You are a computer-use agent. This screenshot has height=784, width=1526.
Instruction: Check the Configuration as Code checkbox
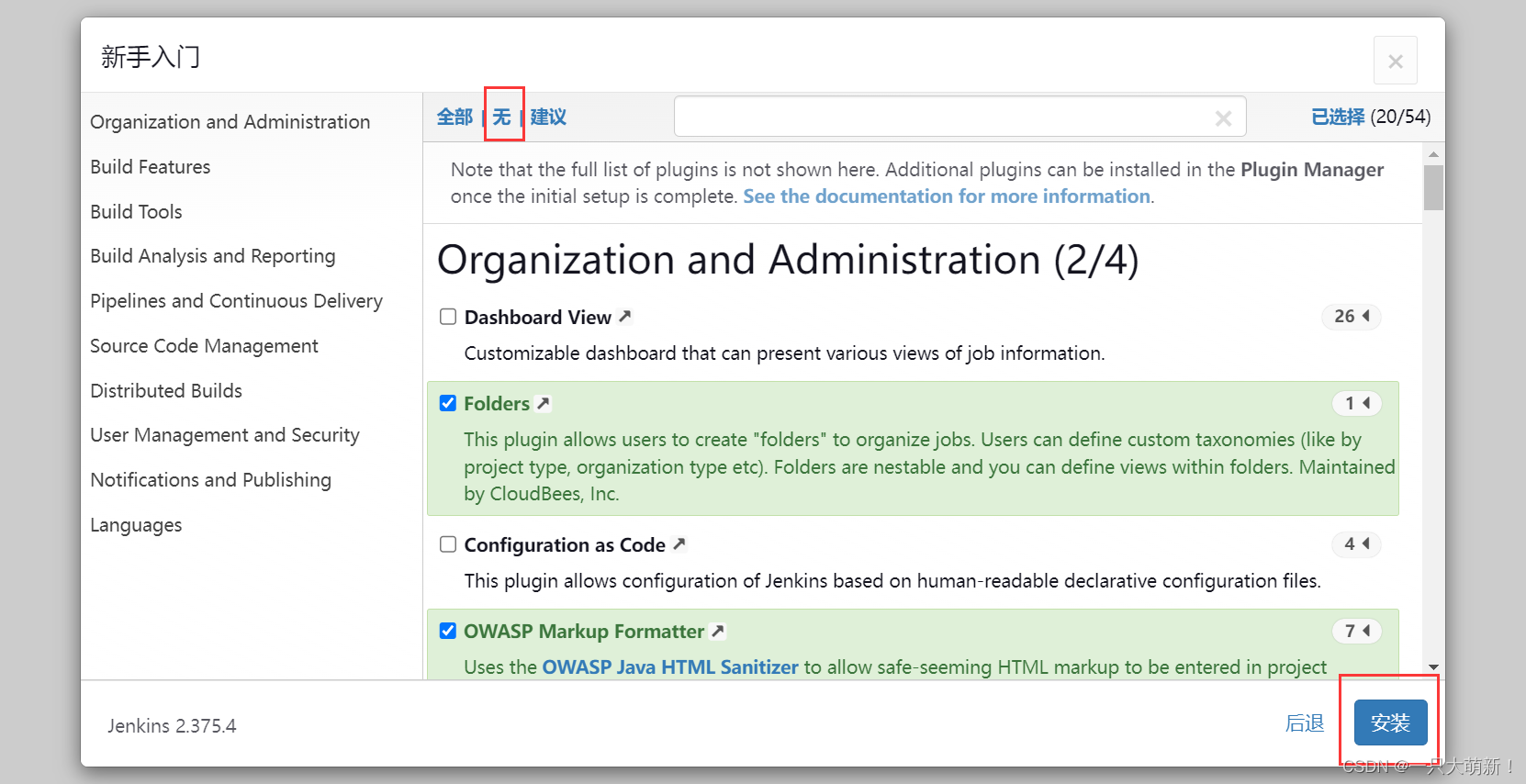click(x=448, y=544)
